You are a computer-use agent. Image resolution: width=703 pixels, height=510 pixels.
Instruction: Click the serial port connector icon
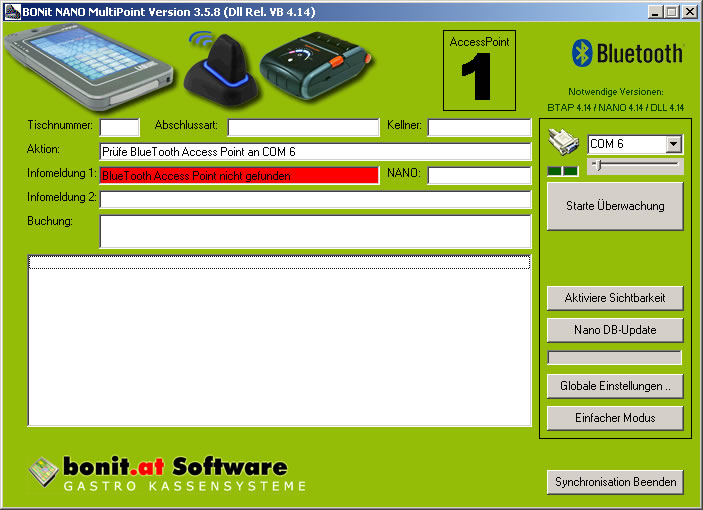point(563,142)
